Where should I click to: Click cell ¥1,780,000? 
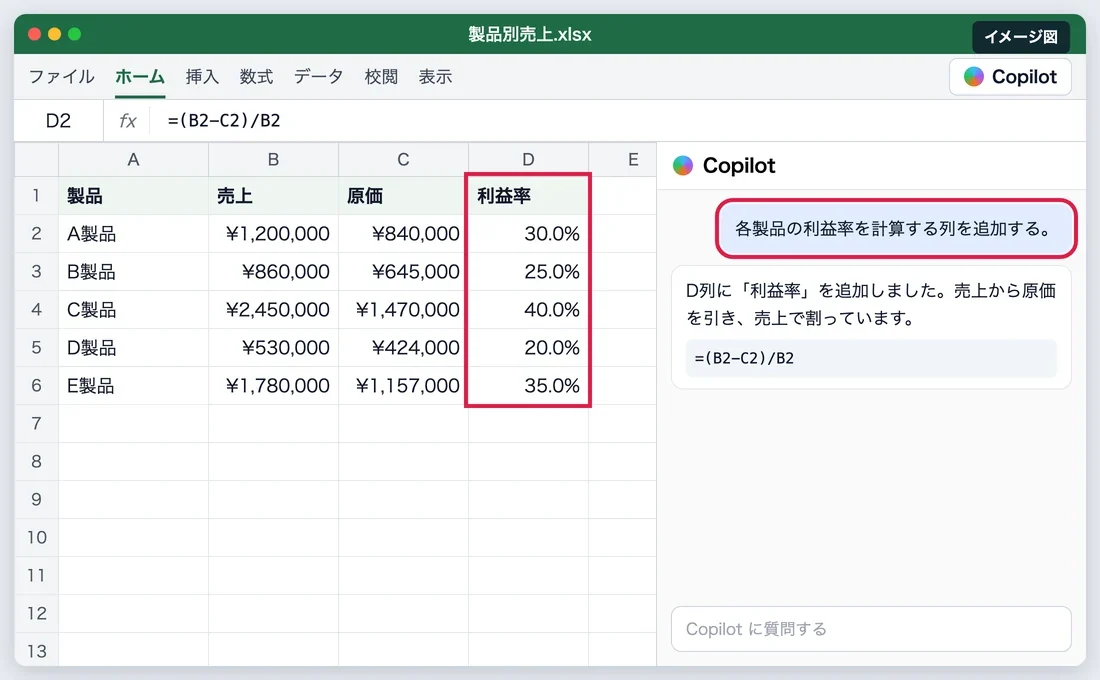tap(274, 385)
